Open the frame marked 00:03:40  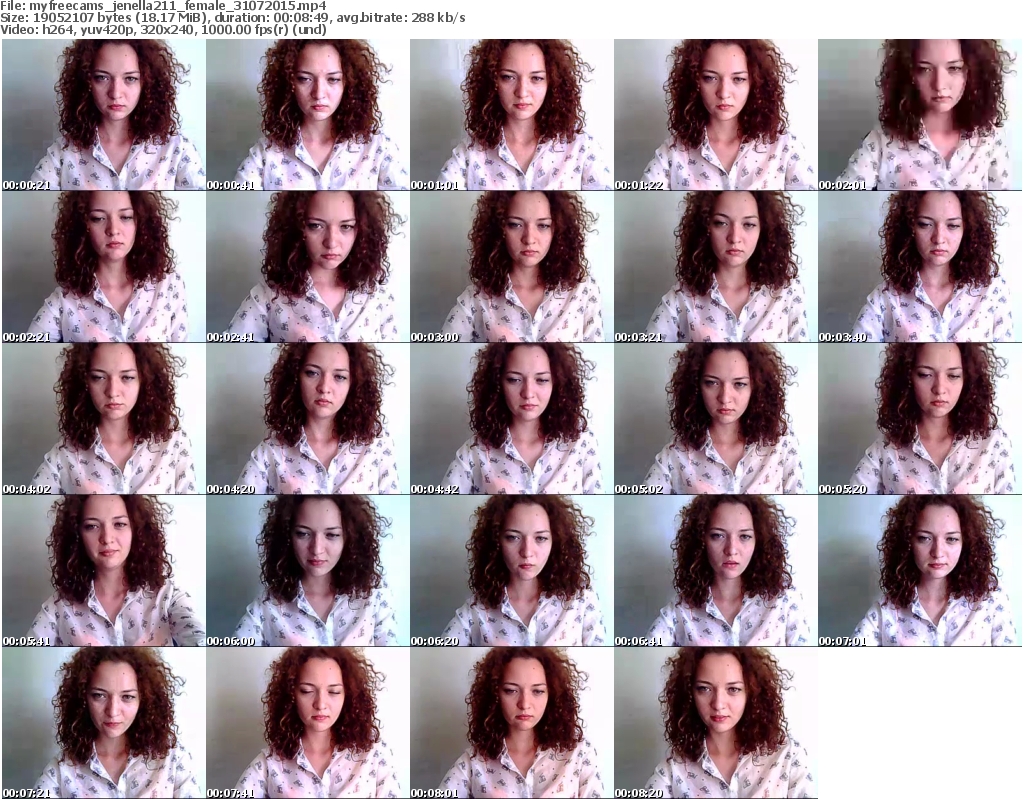920,267
